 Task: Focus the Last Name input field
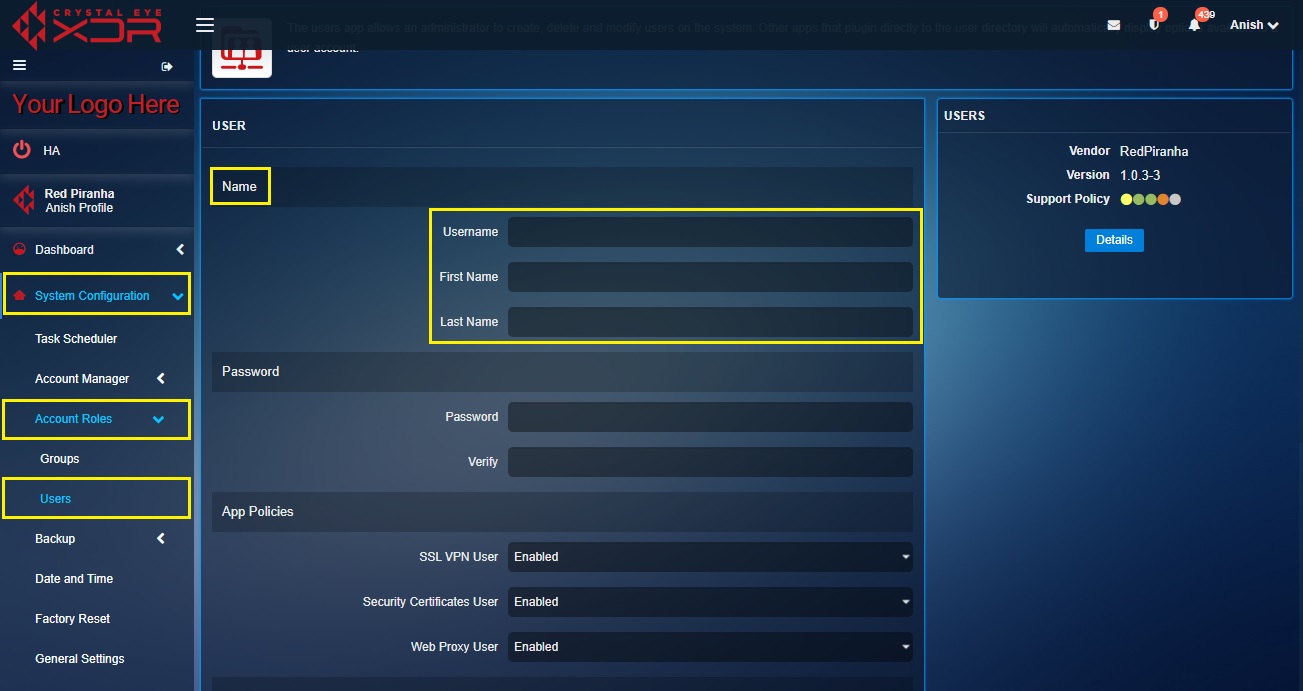[x=710, y=322]
